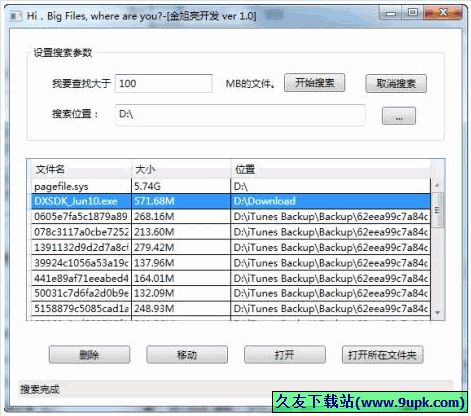Select the file 39924c1056a53a19c
This screenshot has width=471, height=416.
[81, 263]
